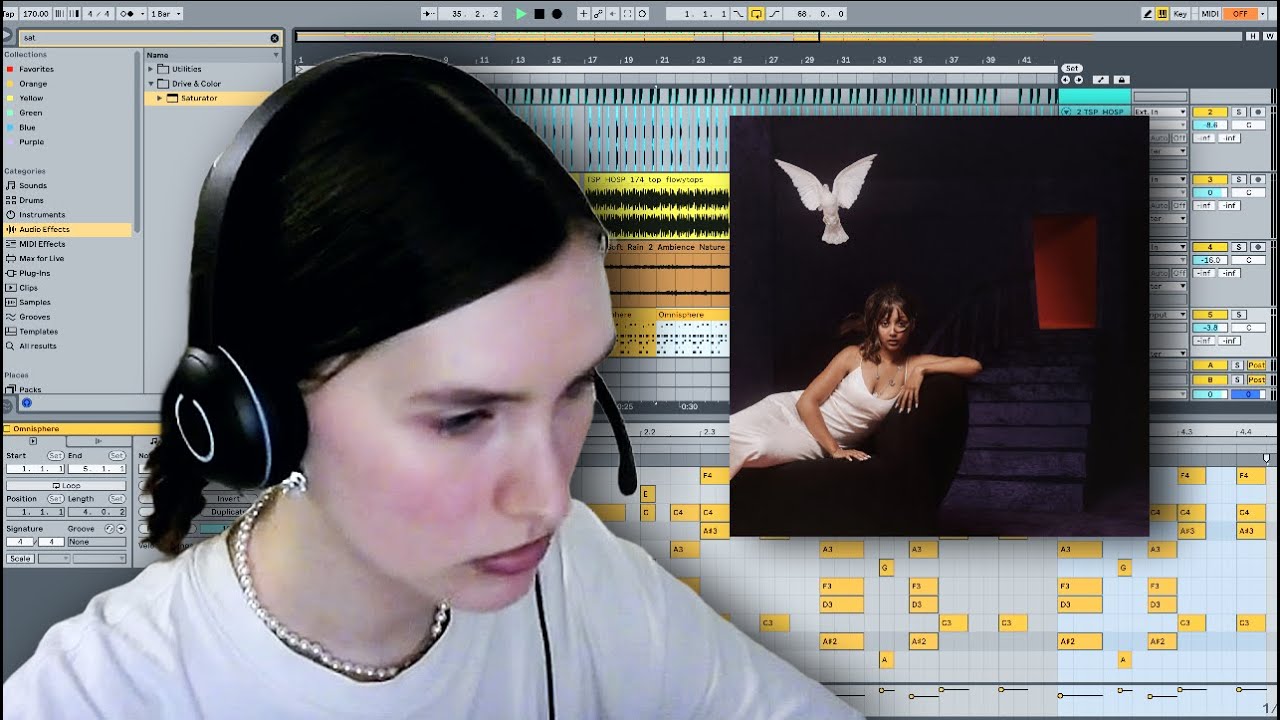Fold the 2 TSP_HOSP track
The width and height of the screenshot is (1280, 720).
(1066, 112)
